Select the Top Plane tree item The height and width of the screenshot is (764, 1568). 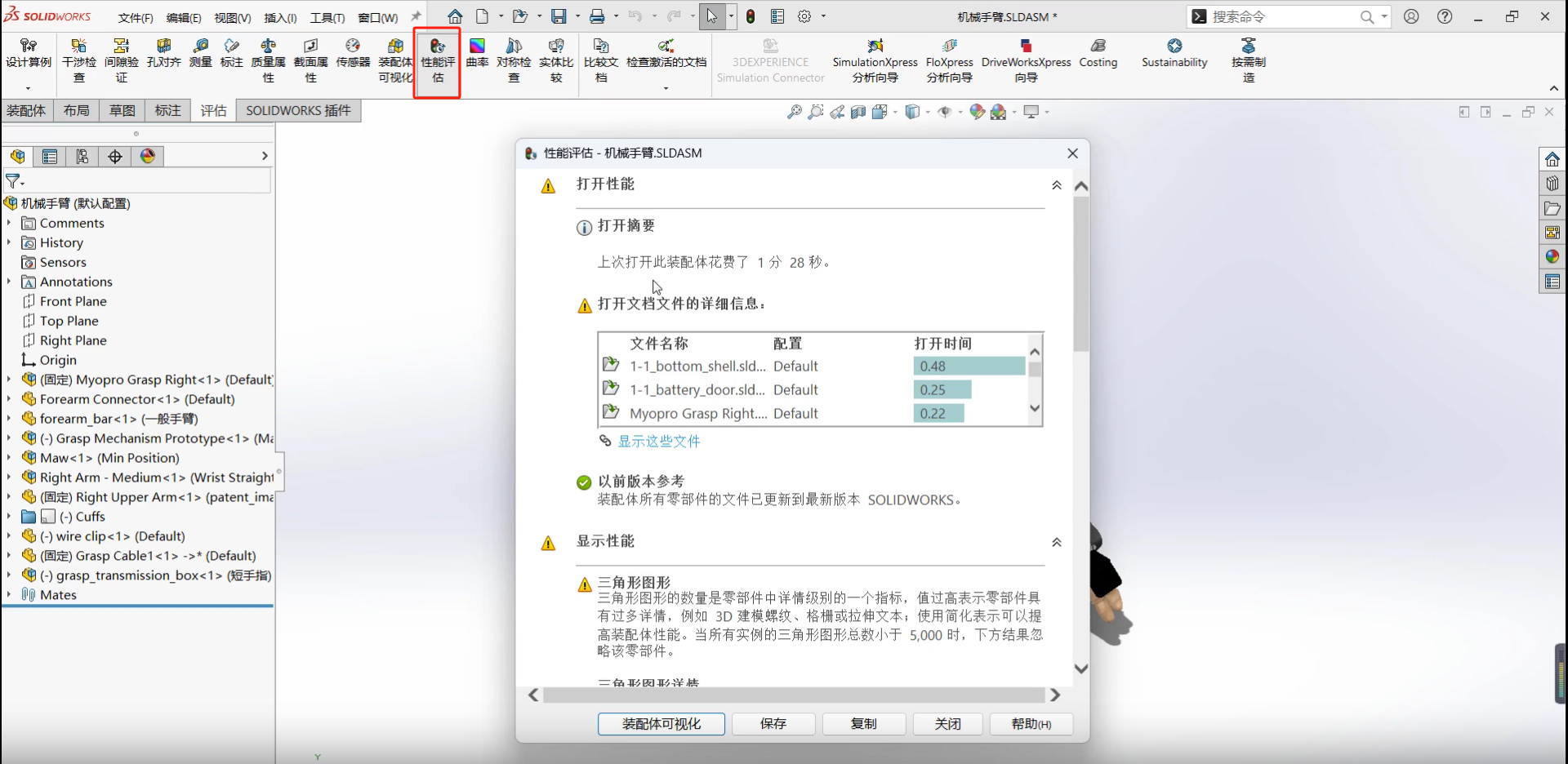point(69,321)
